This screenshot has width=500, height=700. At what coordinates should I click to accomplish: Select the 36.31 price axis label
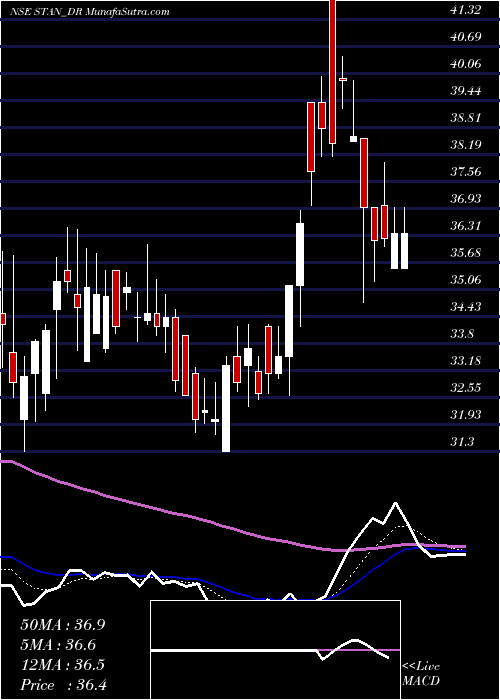tap(466, 226)
